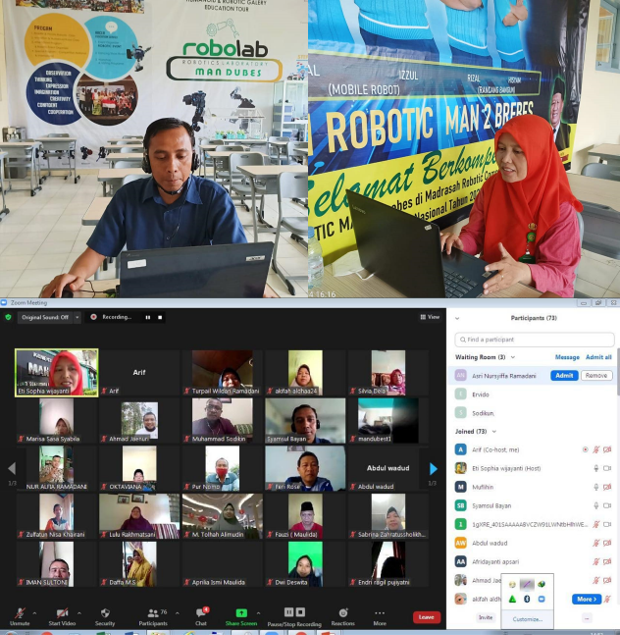Screen dimensions: 620x635
Task: Click camera icon on Syamsul Bayan's row
Action: [607, 506]
